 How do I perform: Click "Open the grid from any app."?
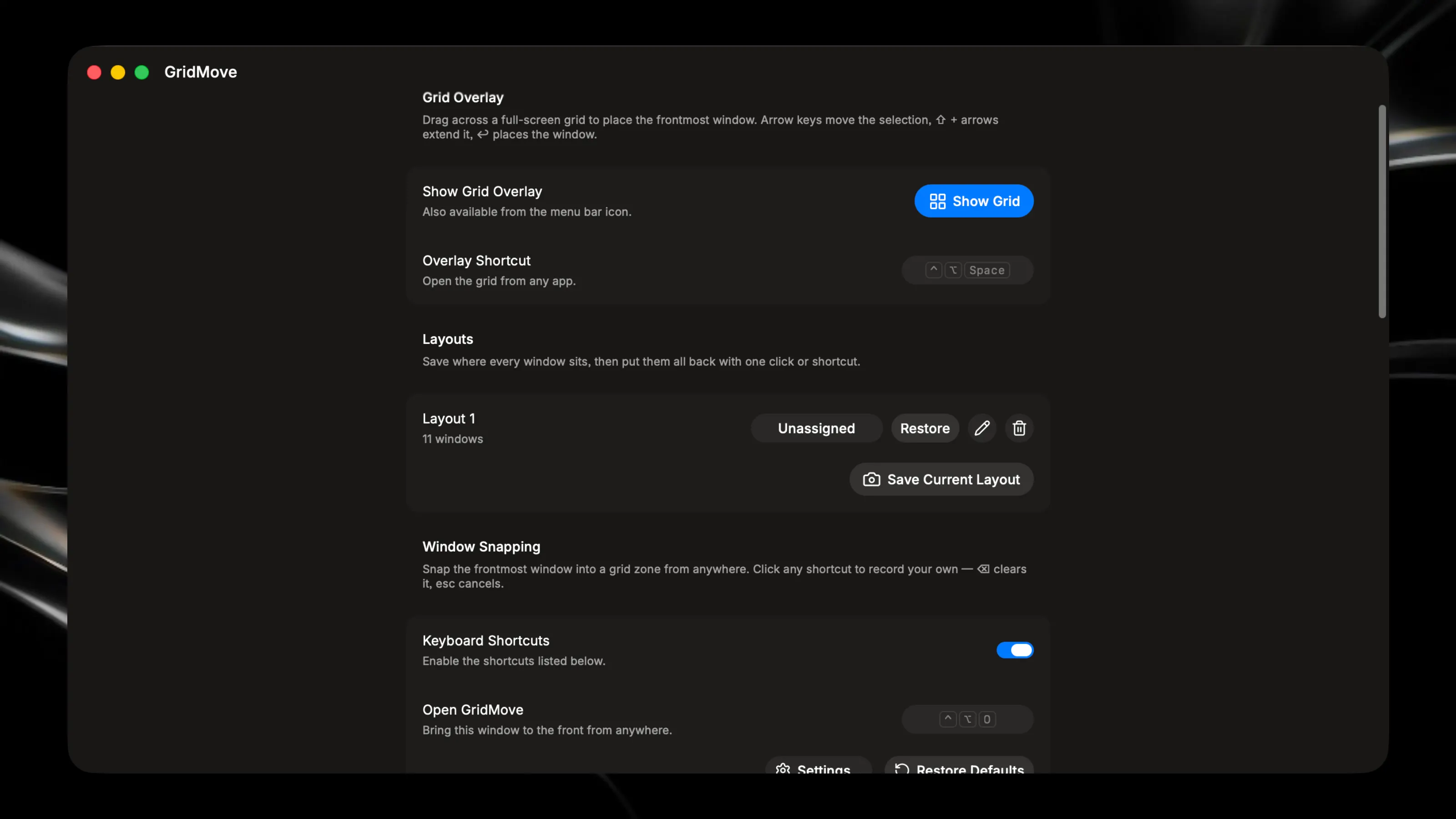tap(499, 281)
